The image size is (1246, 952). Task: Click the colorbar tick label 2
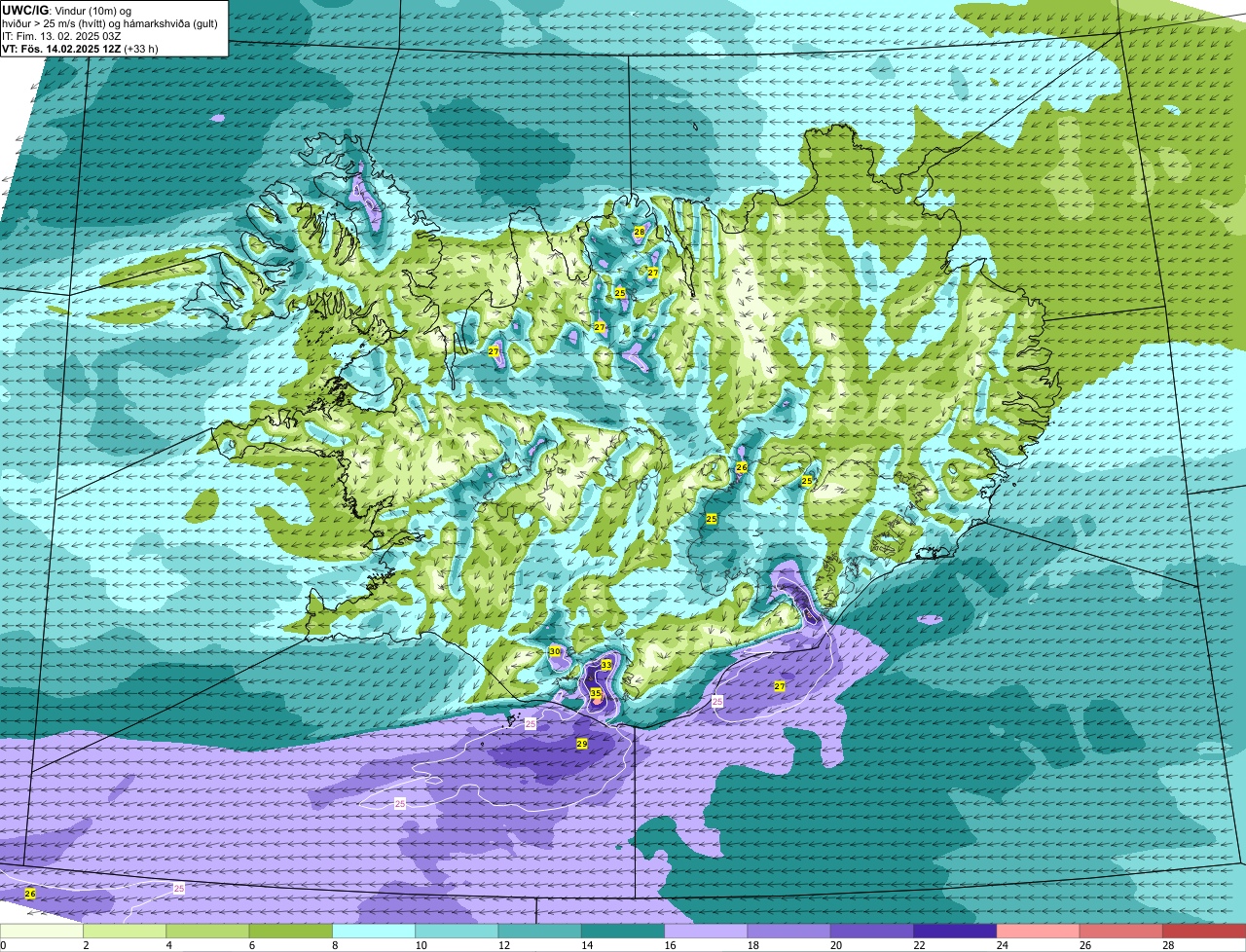(86, 945)
